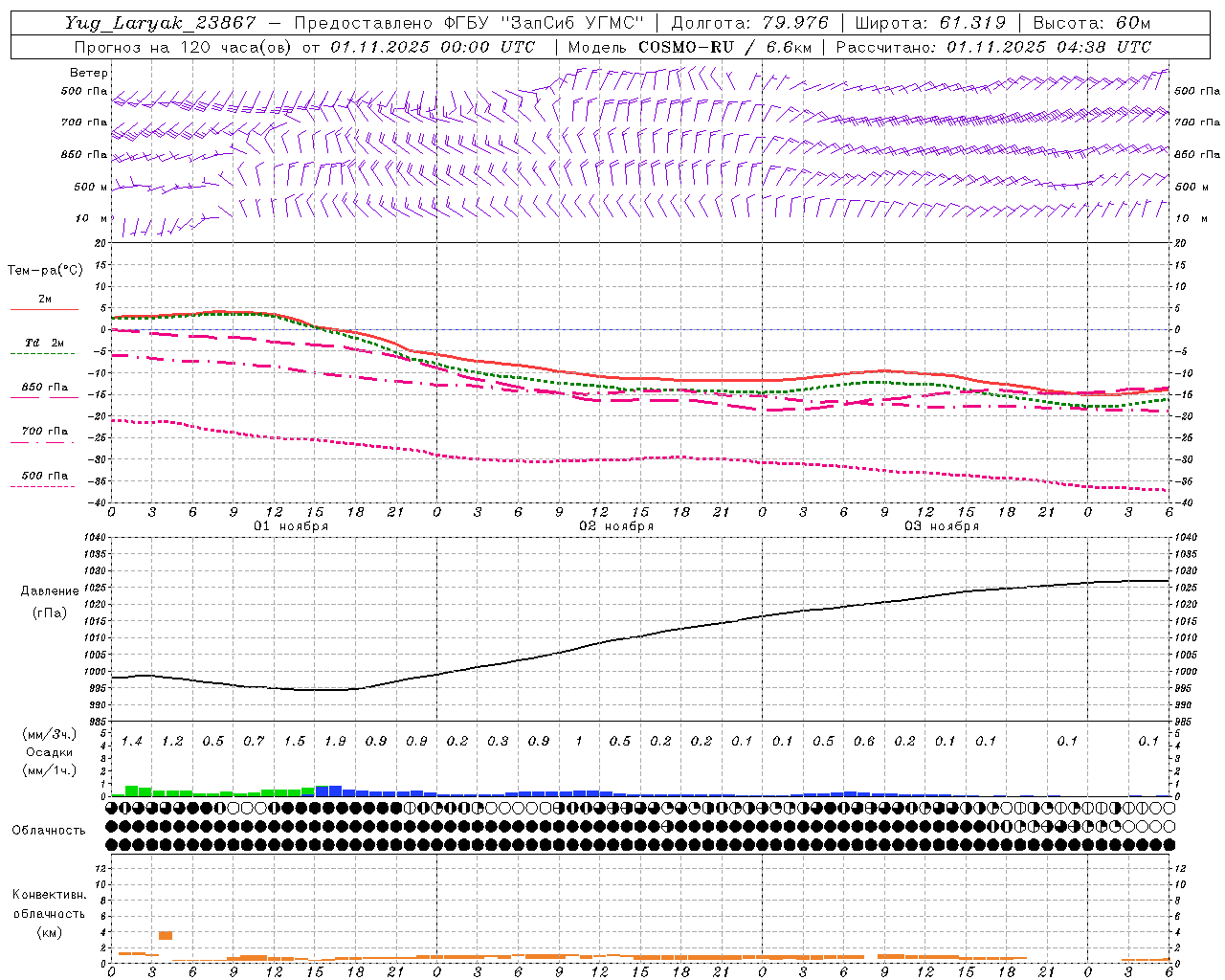The height and width of the screenshot is (980, 1225).
Task: Click the 1.2 precipitation value
Action: (172, 741)
